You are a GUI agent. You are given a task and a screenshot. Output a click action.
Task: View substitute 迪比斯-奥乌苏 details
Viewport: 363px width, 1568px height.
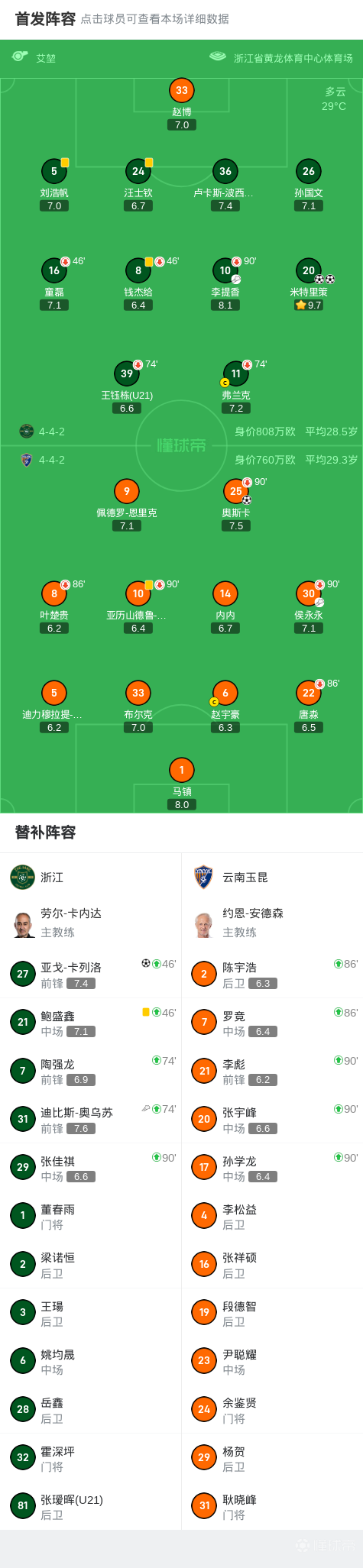tap(90, 1119)
